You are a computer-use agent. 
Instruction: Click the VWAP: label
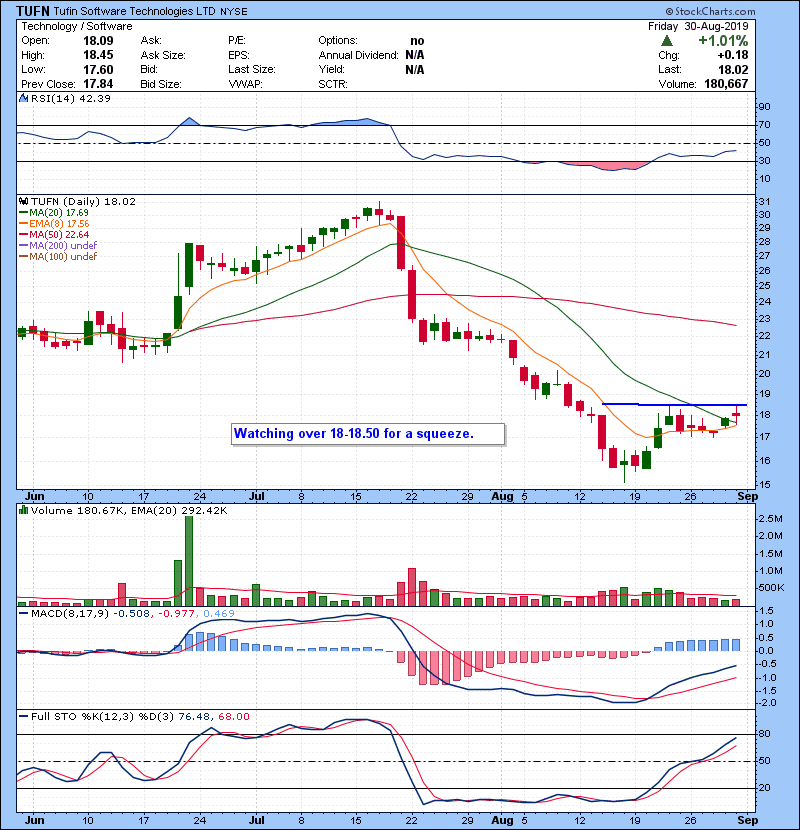click(x=245, y=84)
